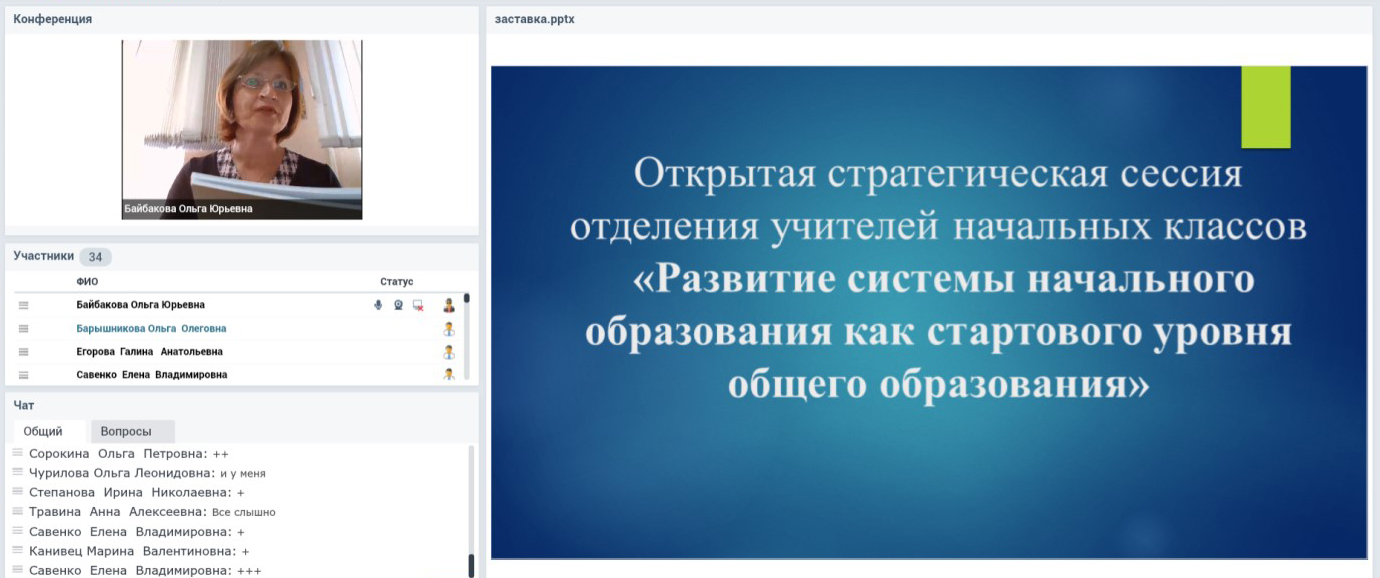The image size is (1380, 578).
Task: Click microphone icon for Байбакова Ольга Юрьевна
Action: point(378,305)
